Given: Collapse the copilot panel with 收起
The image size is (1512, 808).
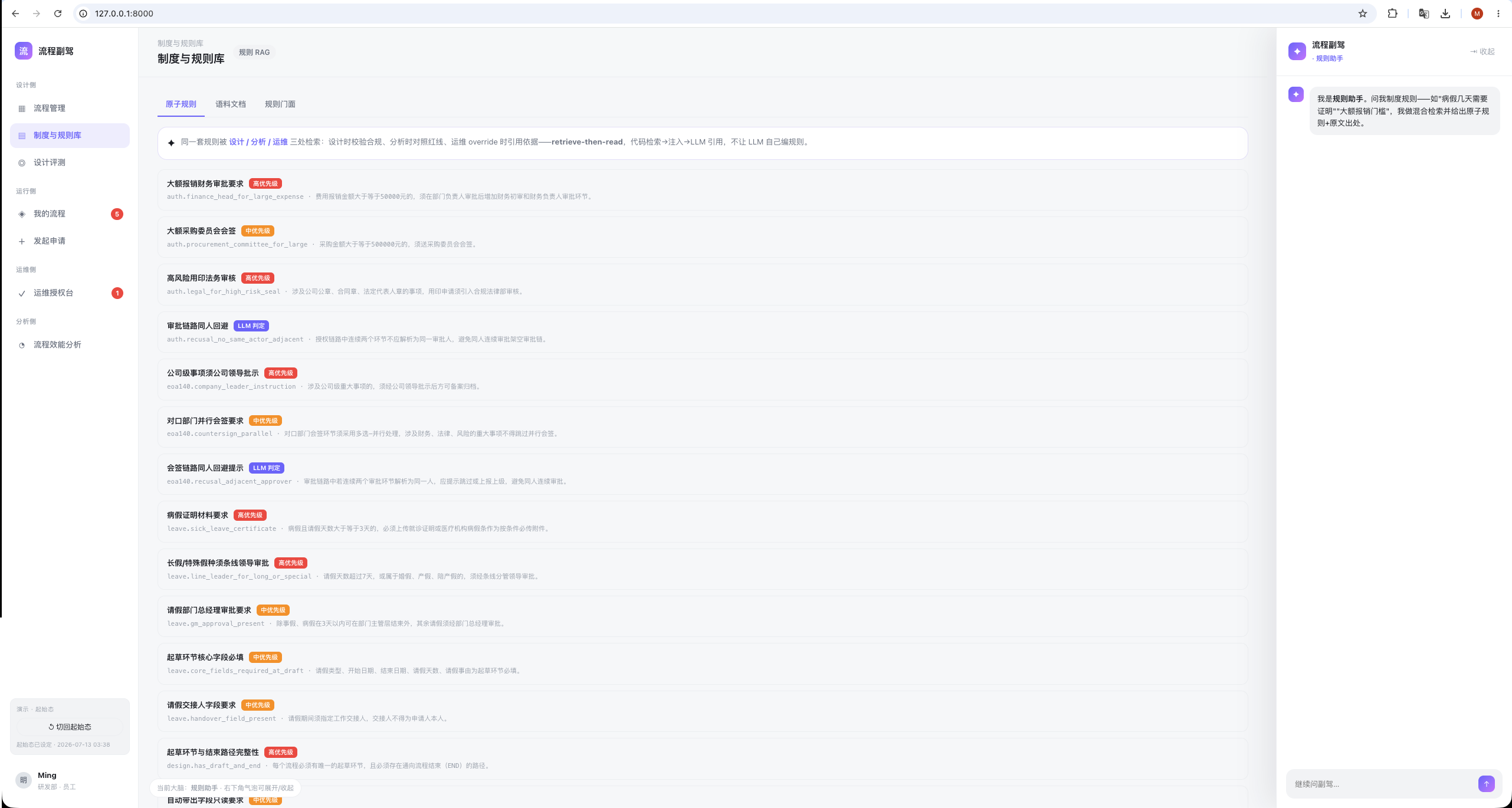Looking at the screenshot, I should 1483,52.
